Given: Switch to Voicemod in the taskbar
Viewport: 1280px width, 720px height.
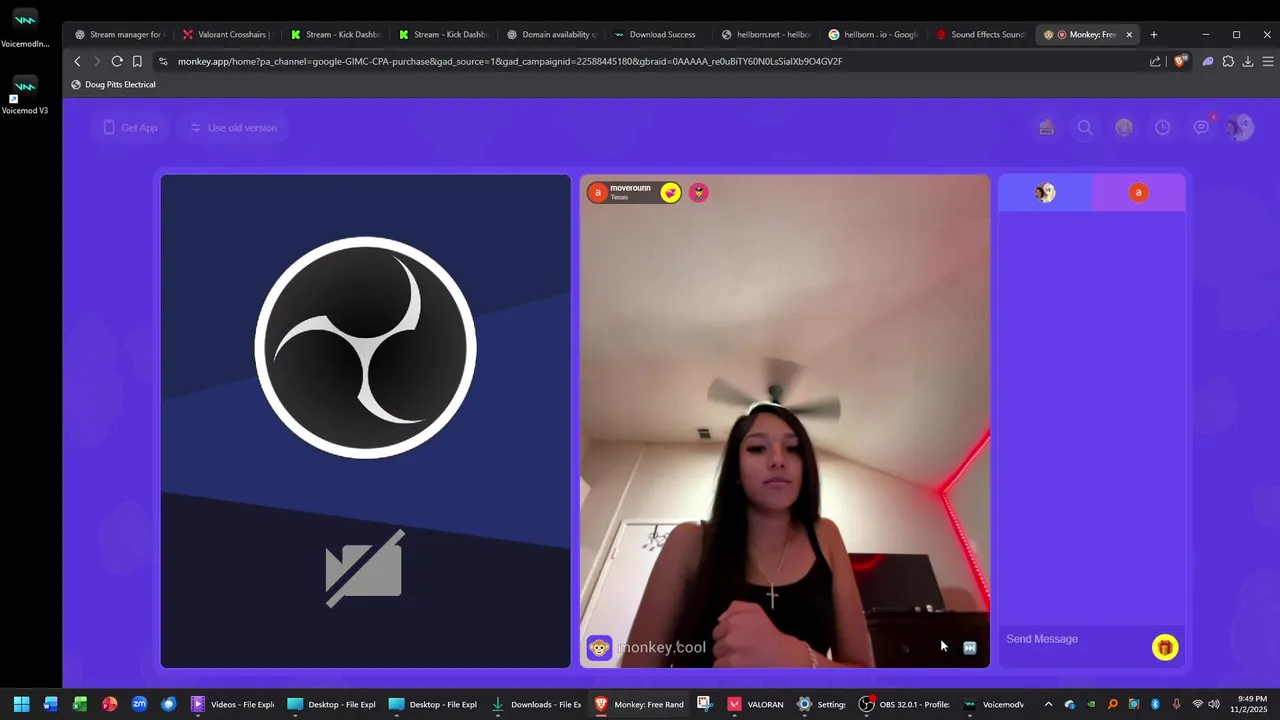Looking at the screenshot, I should click(x=994, y=704).
